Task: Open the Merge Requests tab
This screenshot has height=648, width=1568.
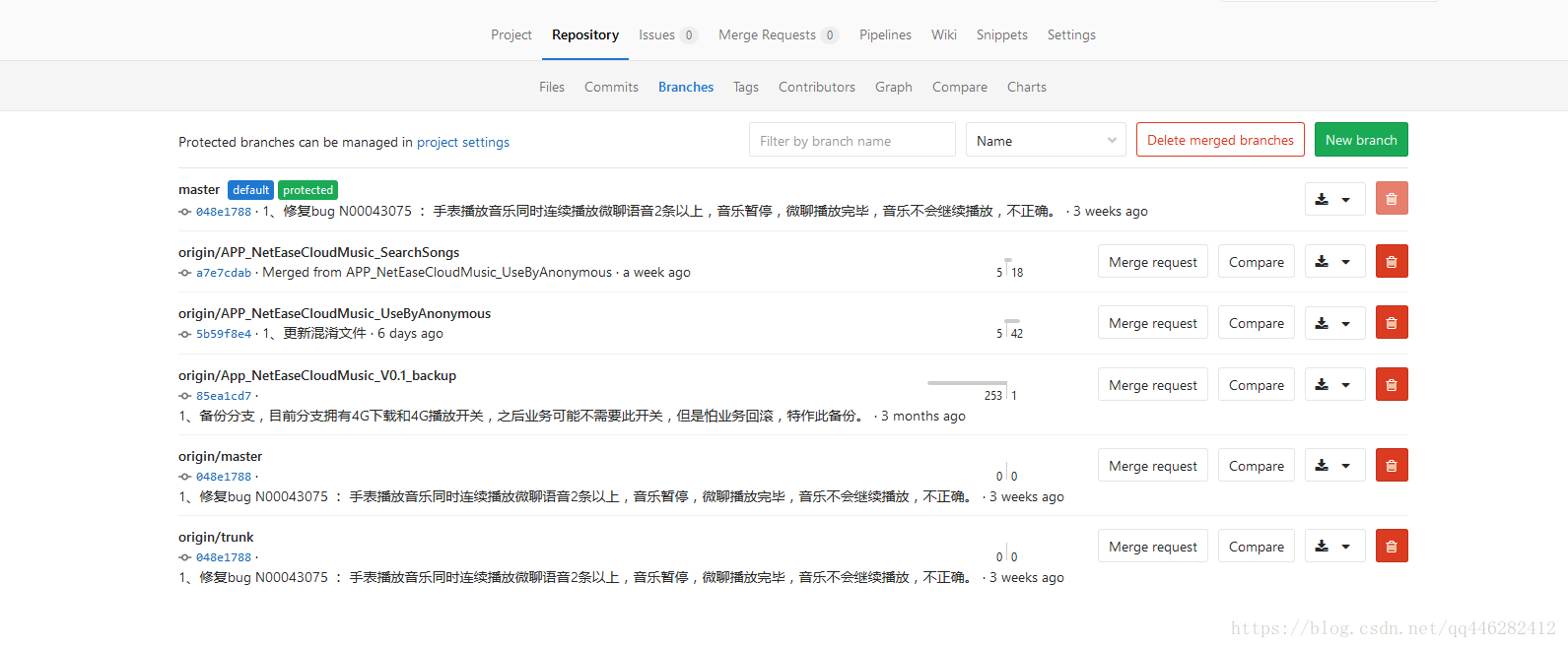Action: tap(778, 34)
